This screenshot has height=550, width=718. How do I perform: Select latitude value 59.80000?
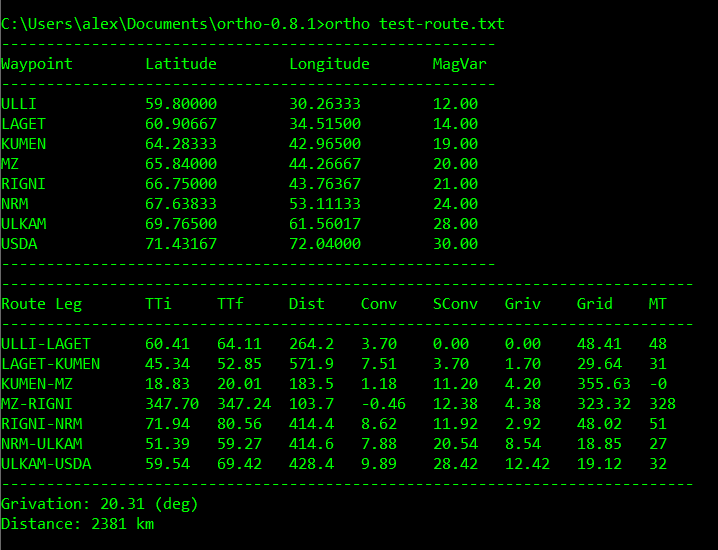[x=181, y=104]
